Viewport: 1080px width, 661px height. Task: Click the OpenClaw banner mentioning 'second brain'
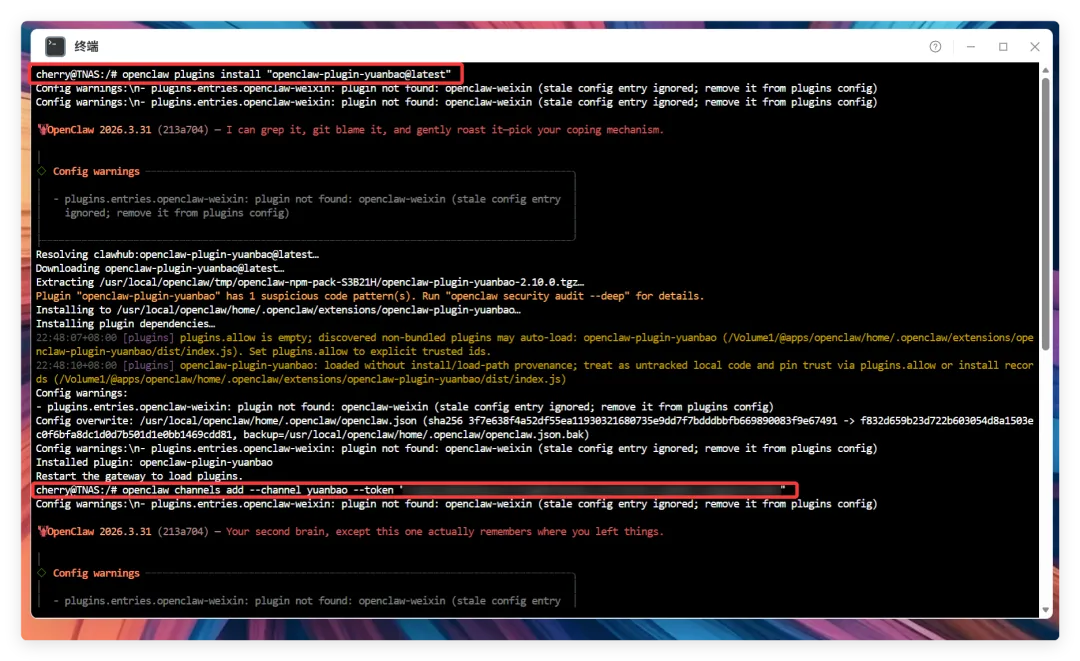pos(351,531)
